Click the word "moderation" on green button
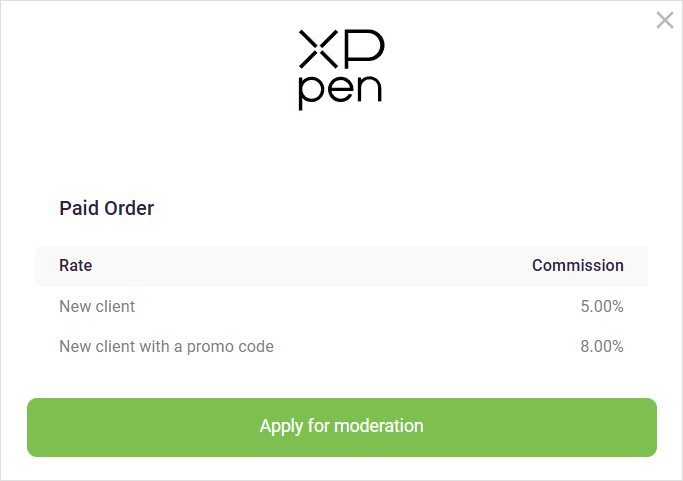Image resolution: width=683 pixels, height=481 pixels. point(379,426)
